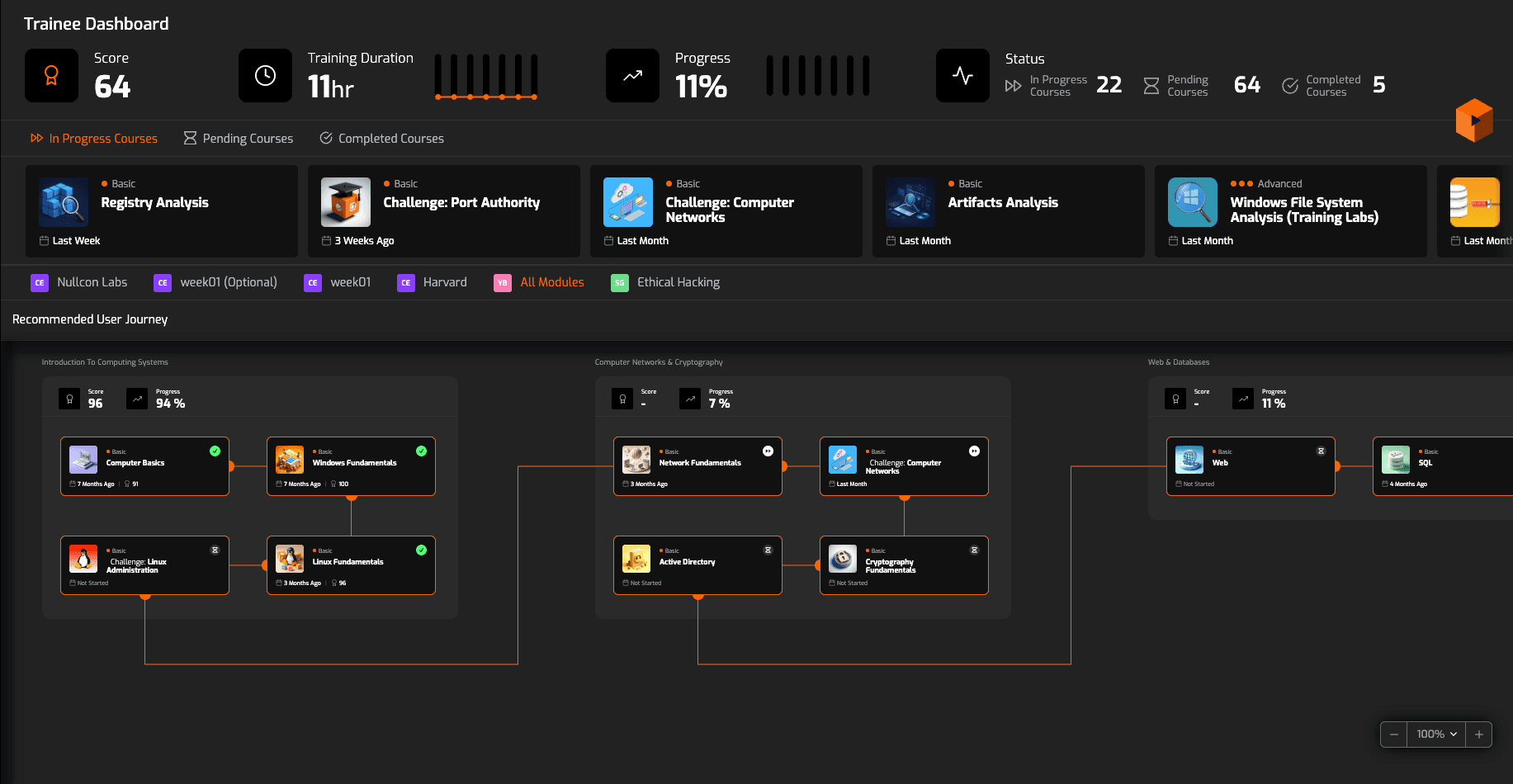The height and width of the screenshot is (784, 1513).
Task: Click Recommended User Journey heading
Action: click(90, 319)
